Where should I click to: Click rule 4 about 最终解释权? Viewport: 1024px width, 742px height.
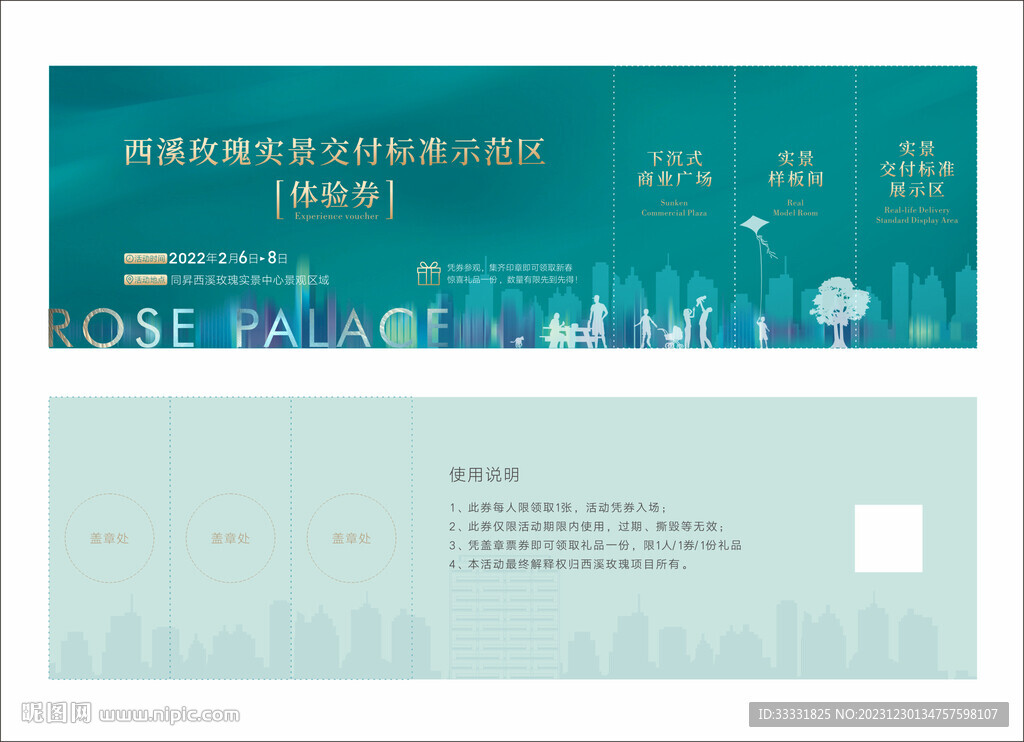[x=569, y=564]
